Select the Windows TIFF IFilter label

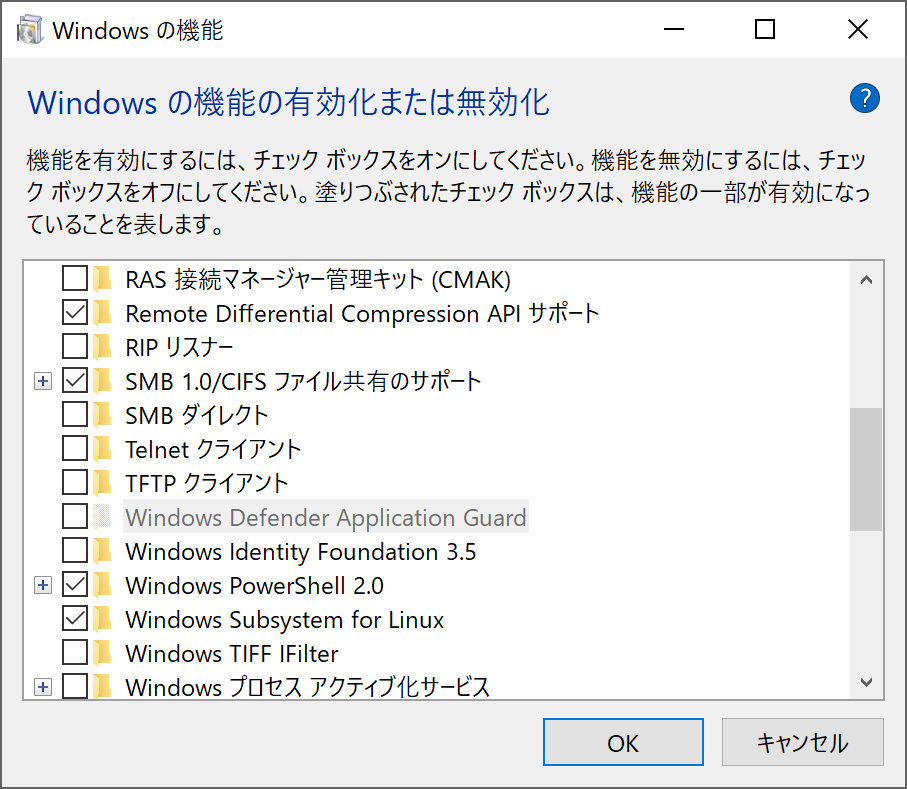pos(232,654)
